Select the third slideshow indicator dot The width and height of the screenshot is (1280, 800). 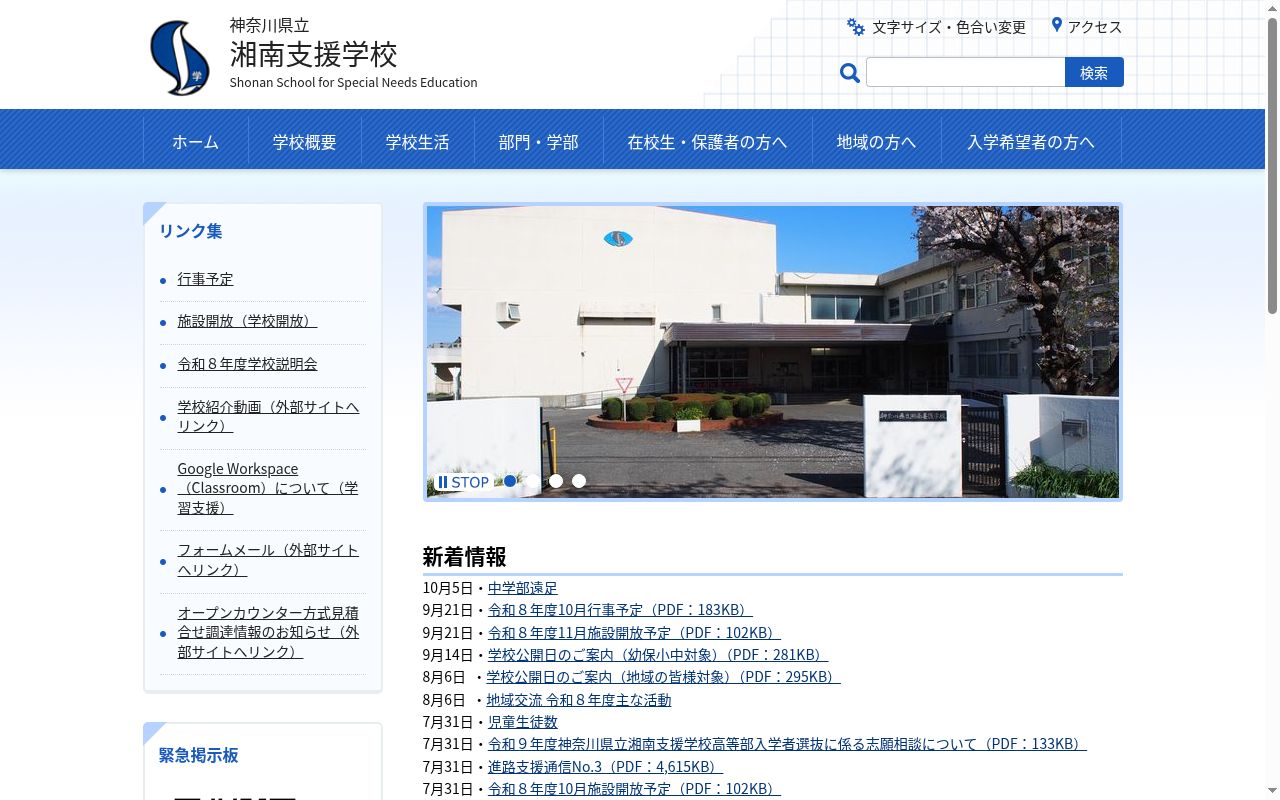[x=556, y=481]
